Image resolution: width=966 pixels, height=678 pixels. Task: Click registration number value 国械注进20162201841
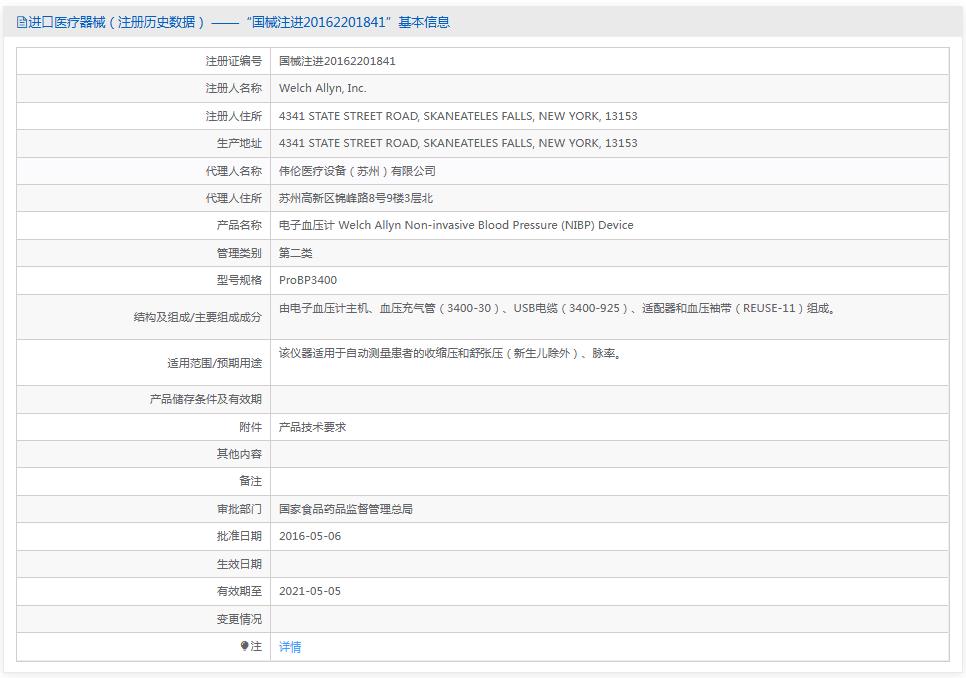pos(337,61)
